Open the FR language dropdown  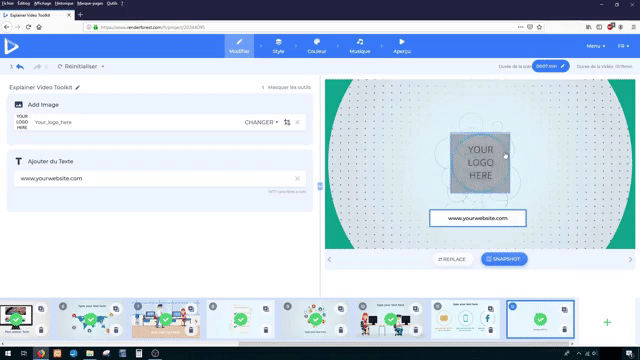coord(623,46)
